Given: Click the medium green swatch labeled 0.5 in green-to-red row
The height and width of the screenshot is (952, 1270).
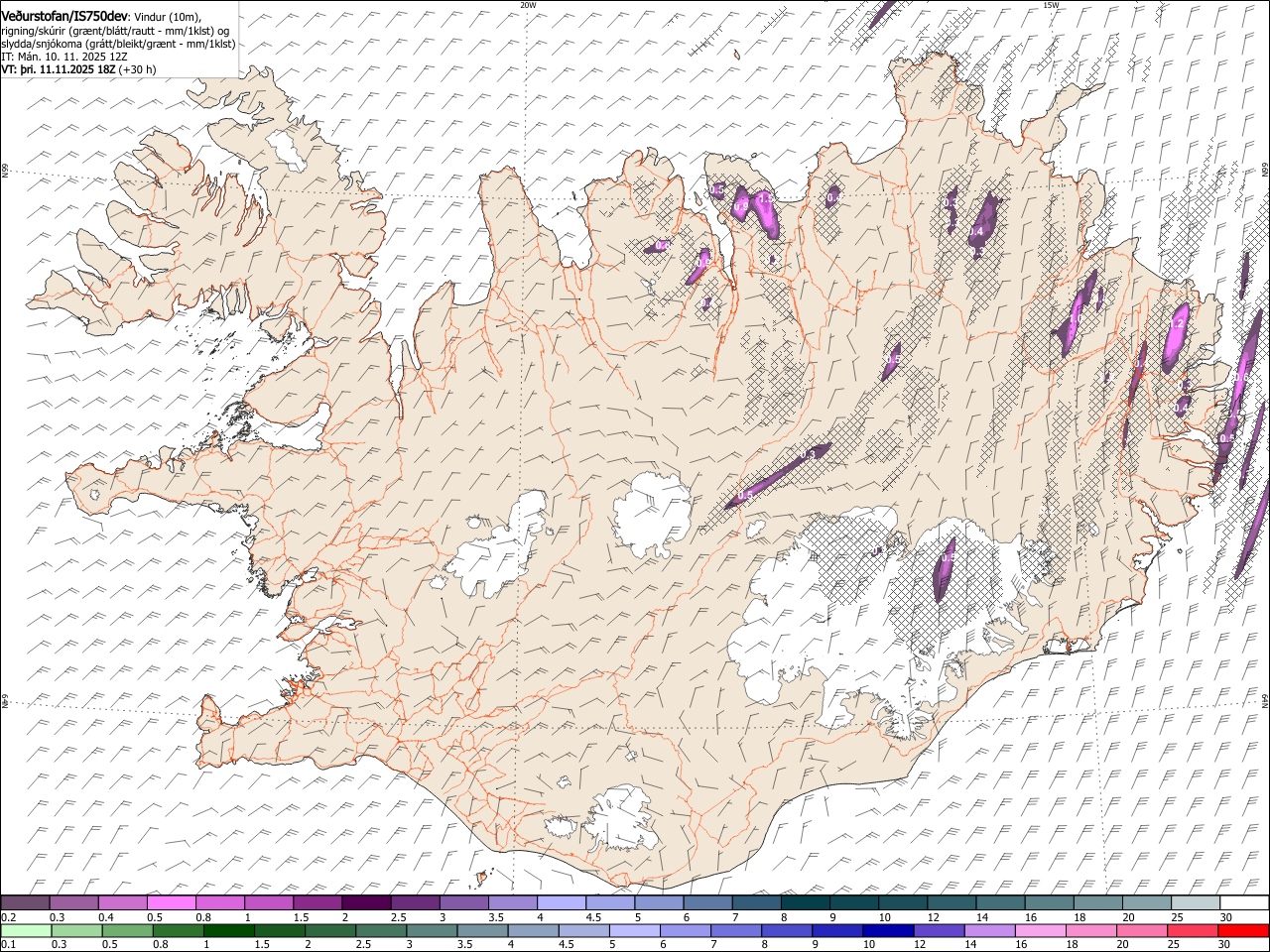Looking at the screenshot, I should 128,930.
